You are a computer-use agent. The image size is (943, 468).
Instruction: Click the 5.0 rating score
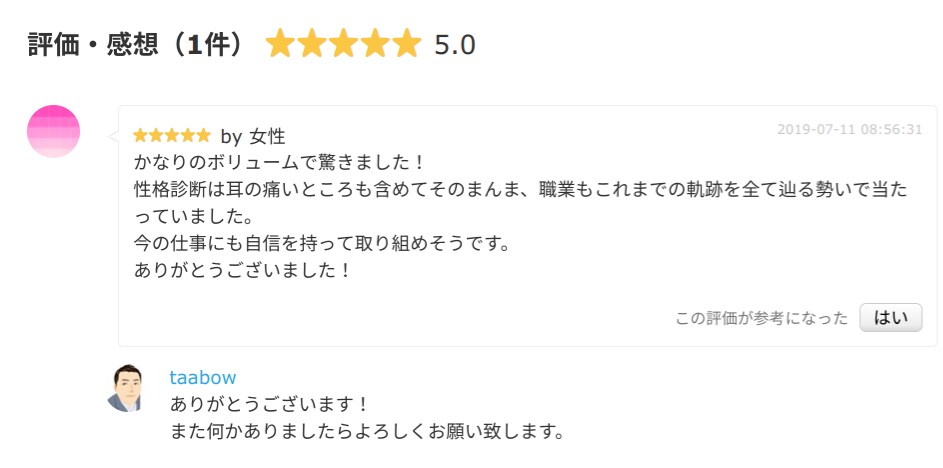[x=455, y=45]
